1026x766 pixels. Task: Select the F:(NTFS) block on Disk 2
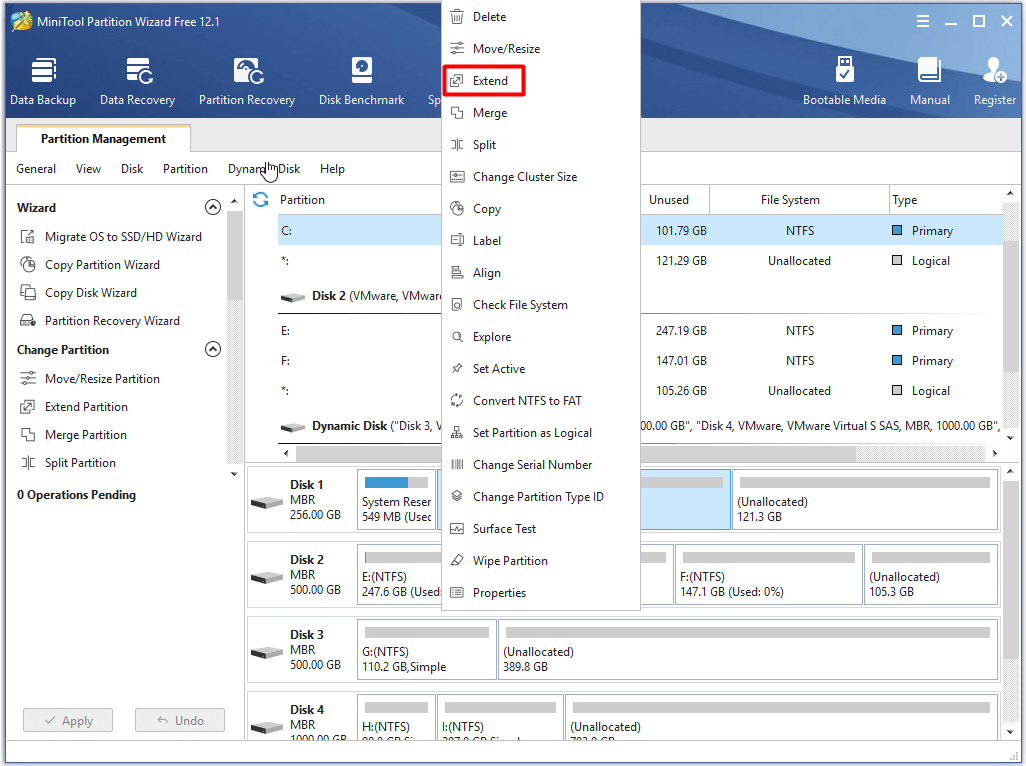click(x=769, y=575)
